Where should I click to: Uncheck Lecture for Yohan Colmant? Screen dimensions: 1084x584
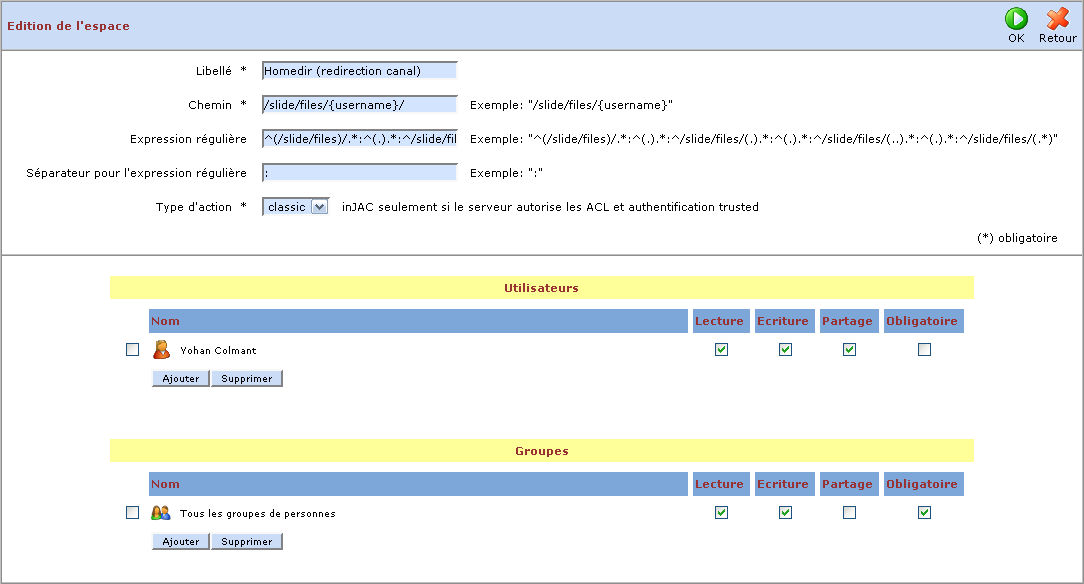tap(721, 350)
